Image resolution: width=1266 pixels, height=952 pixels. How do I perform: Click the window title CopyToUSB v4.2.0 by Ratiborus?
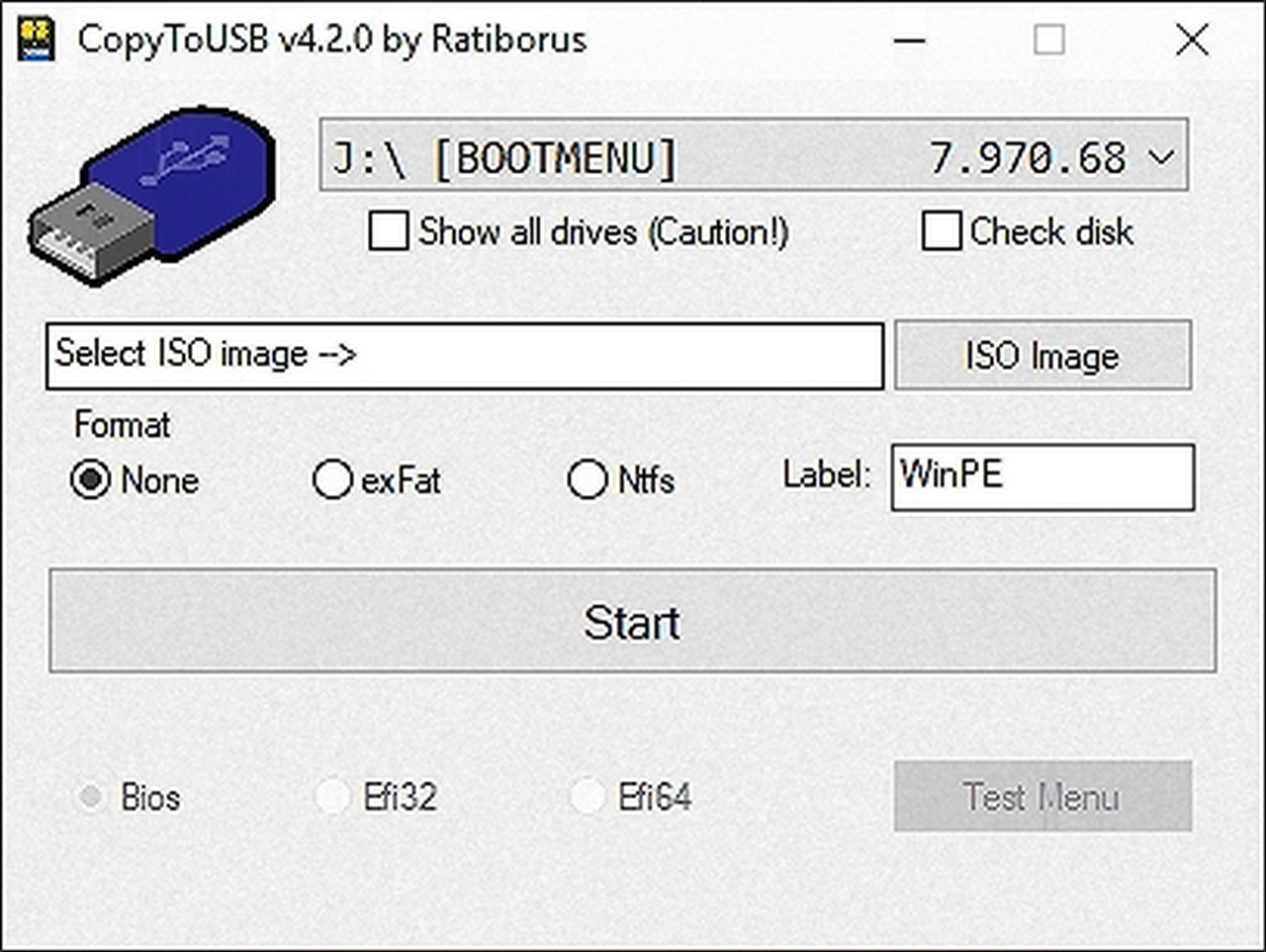point(332,40)
